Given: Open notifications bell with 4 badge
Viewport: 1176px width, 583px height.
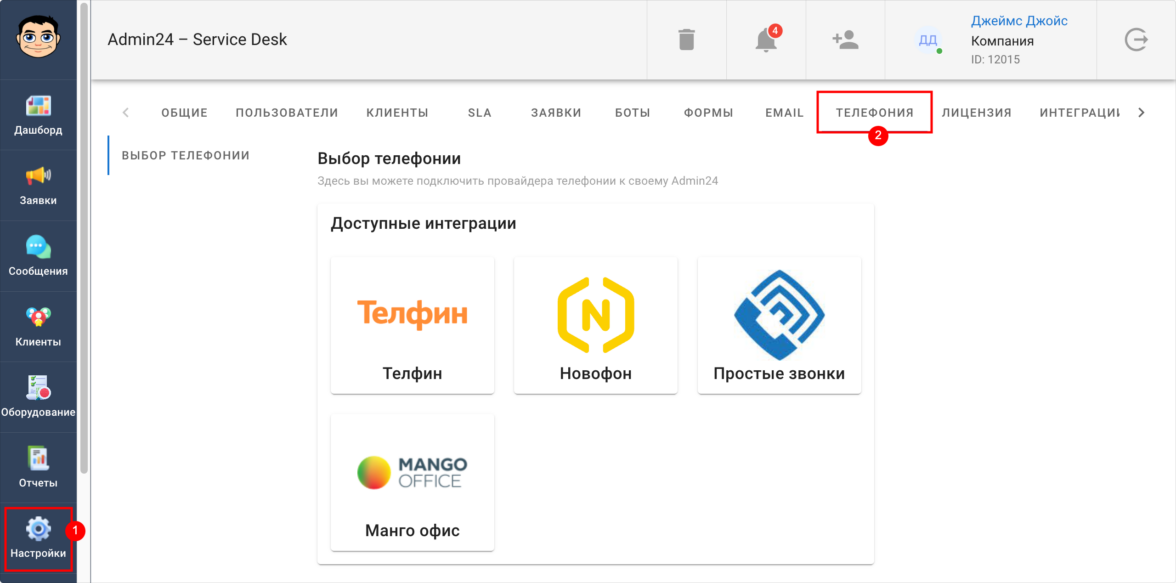Looking at the screenshot, I should [x=766, y=39].
